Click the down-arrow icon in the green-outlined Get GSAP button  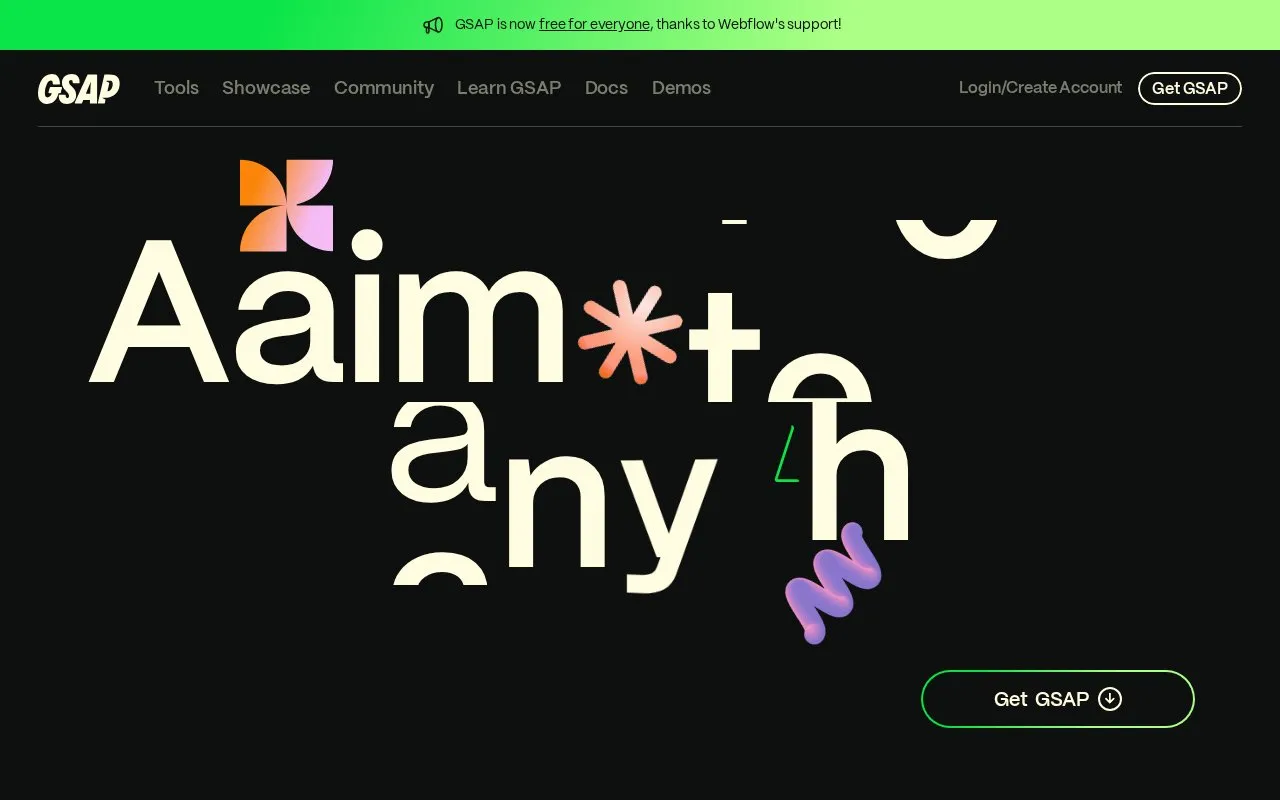pos(1110,699)
